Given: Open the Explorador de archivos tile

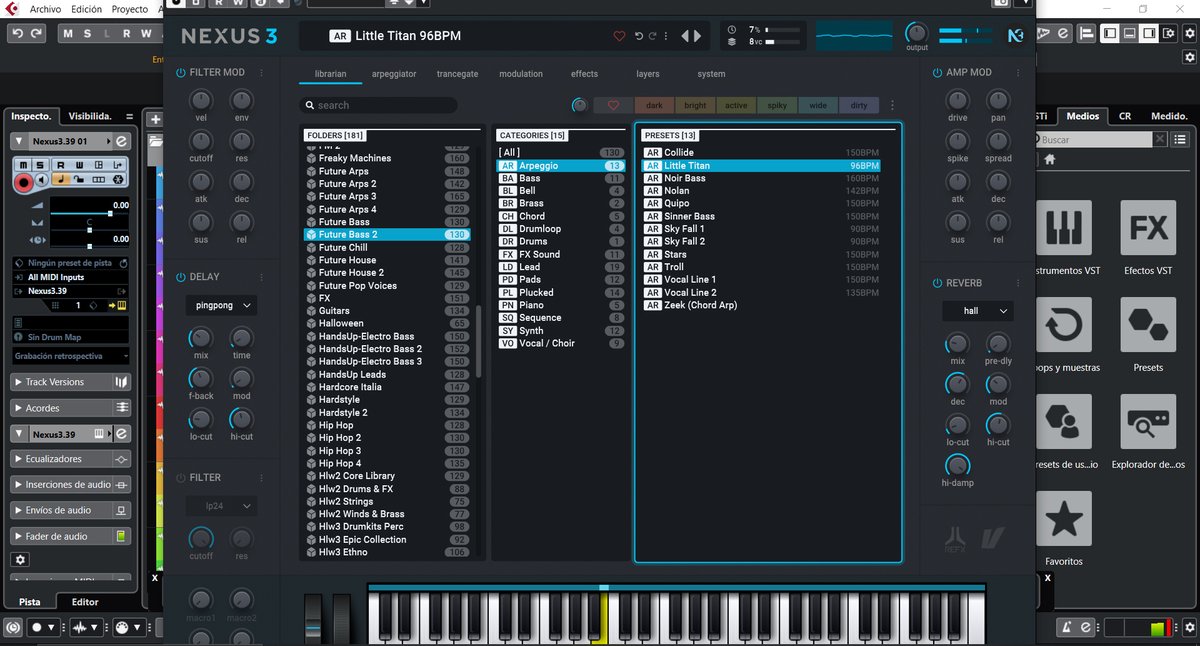Looking at the screenshot, I should tap(1148, 421).
